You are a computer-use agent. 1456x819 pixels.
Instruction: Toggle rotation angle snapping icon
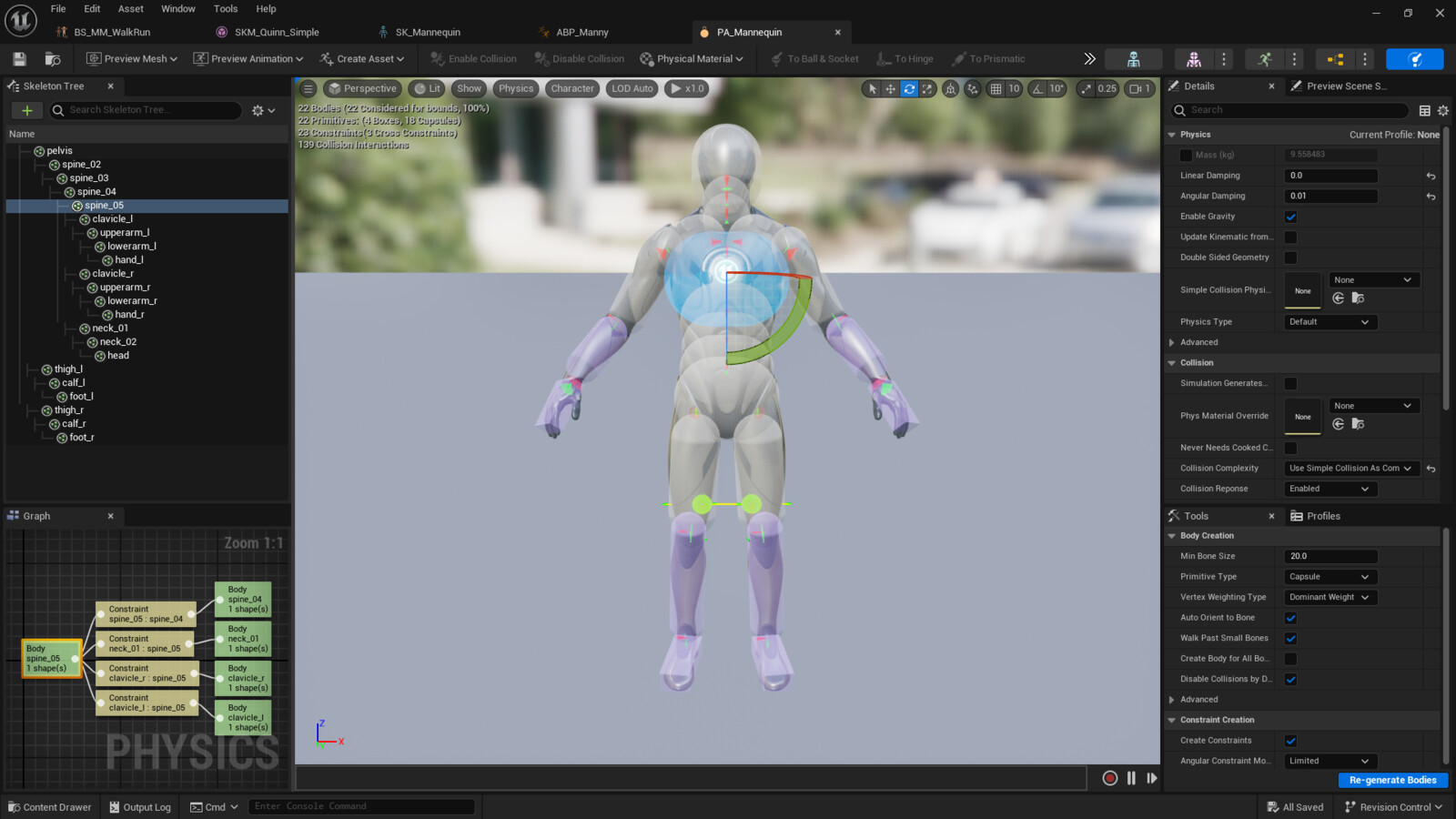coord(1037,88)
